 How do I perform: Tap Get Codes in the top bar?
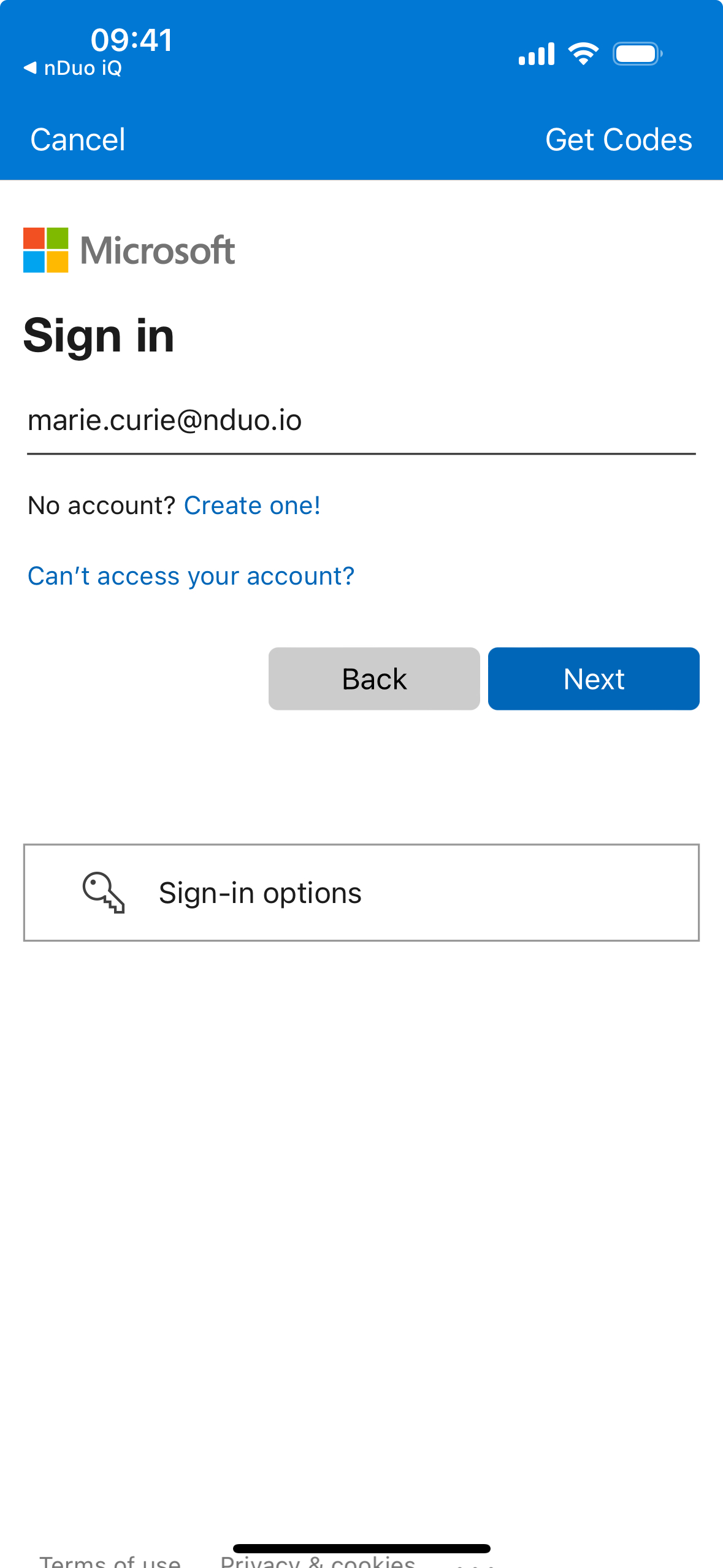618,140
